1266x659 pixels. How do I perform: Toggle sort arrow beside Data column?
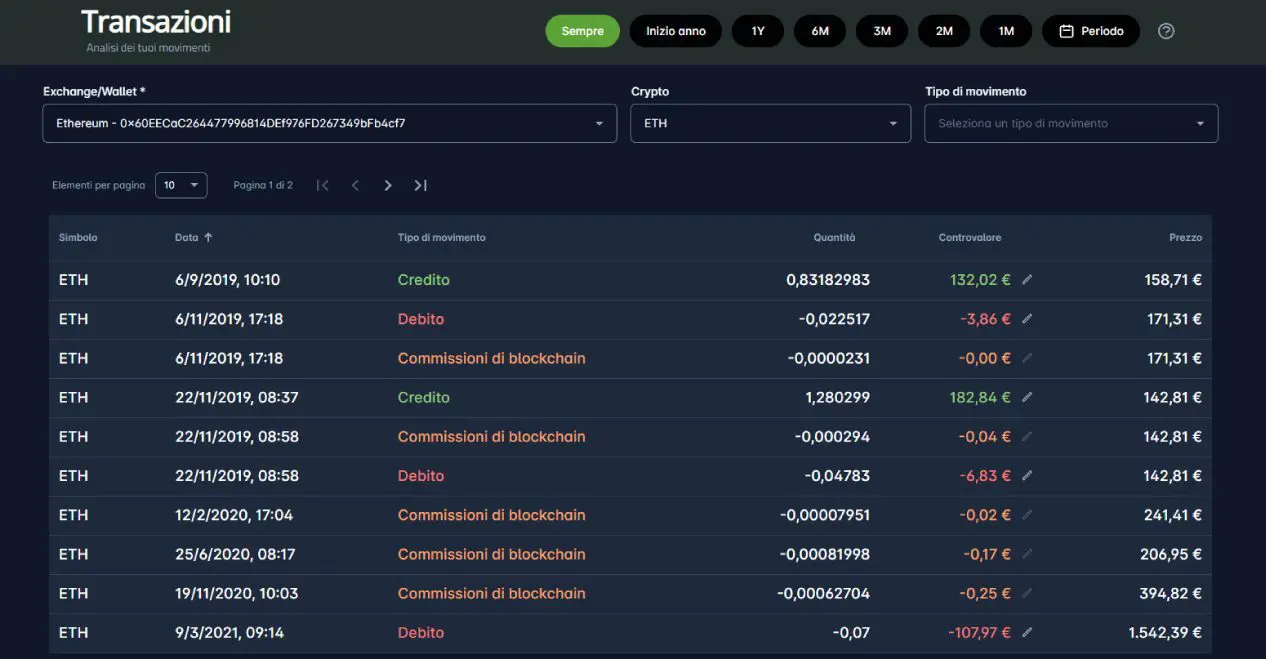pos(208,238)
